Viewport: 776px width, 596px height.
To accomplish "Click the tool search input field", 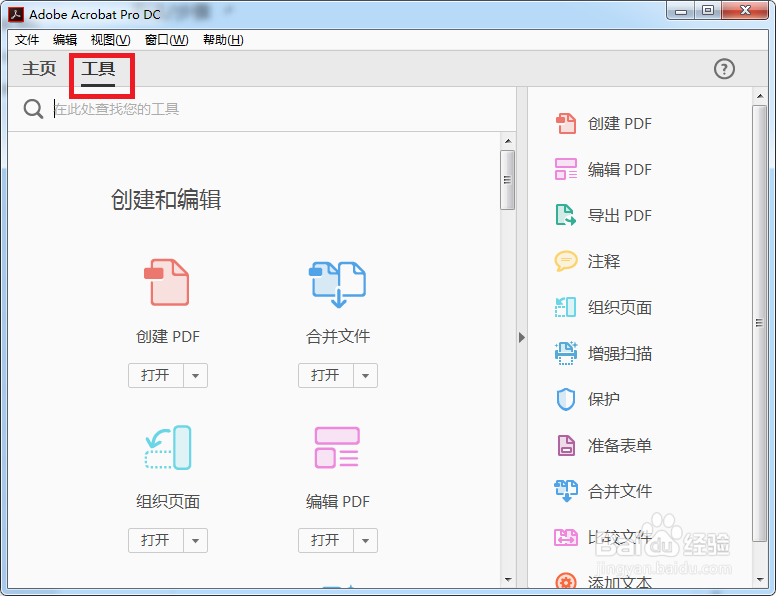I will point(282,109).
